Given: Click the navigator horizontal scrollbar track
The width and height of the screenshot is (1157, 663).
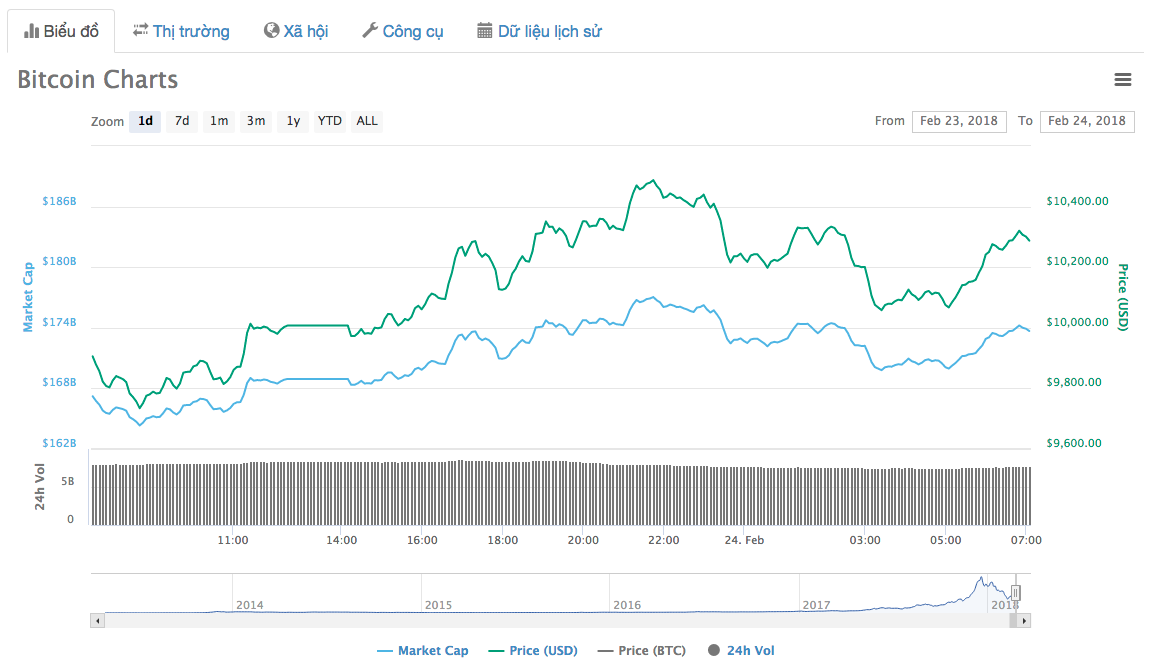Looking at the screenshot, I should pyautogui.click(x=557, y=621).
